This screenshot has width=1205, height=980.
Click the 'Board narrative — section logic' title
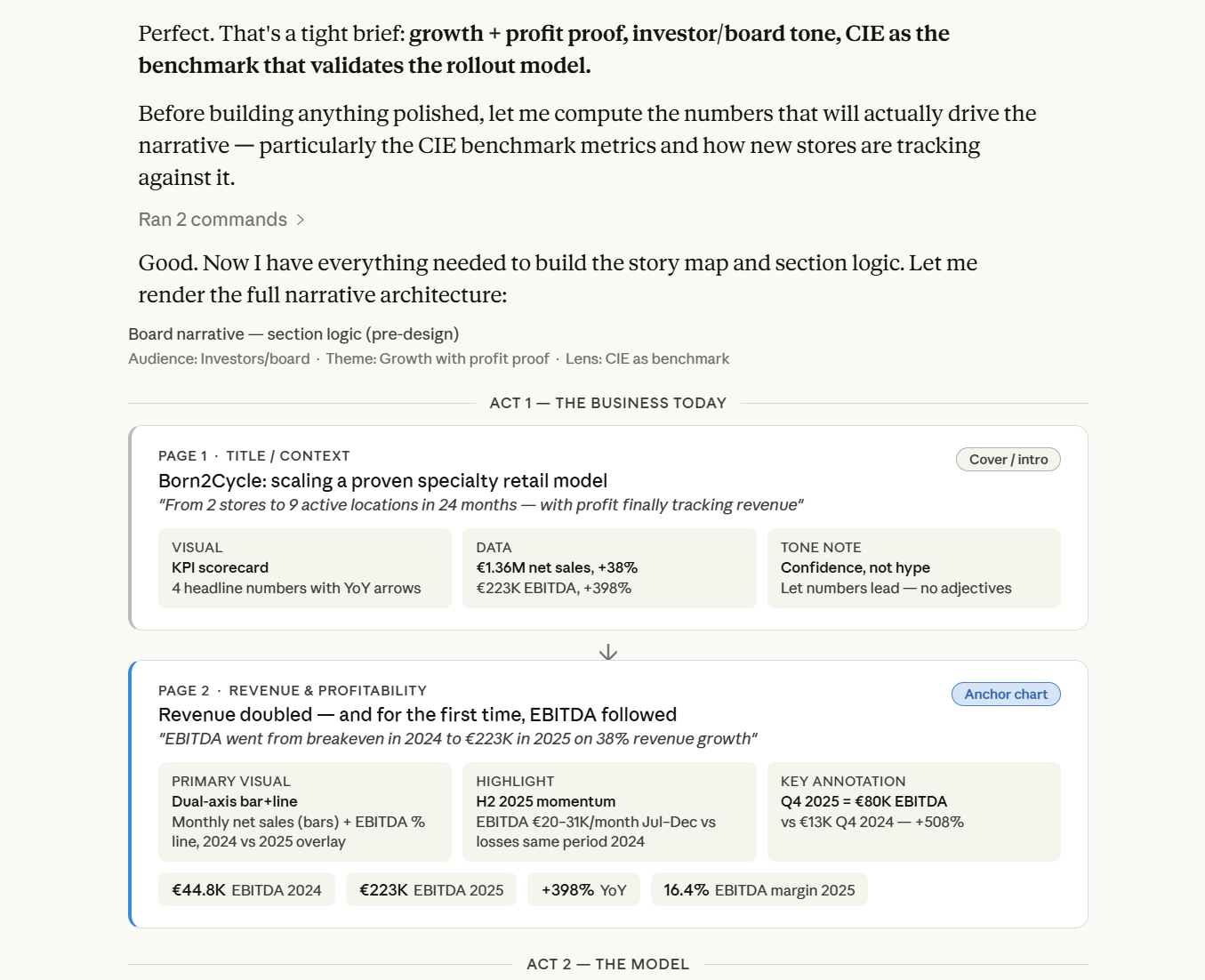coord(293,334)
